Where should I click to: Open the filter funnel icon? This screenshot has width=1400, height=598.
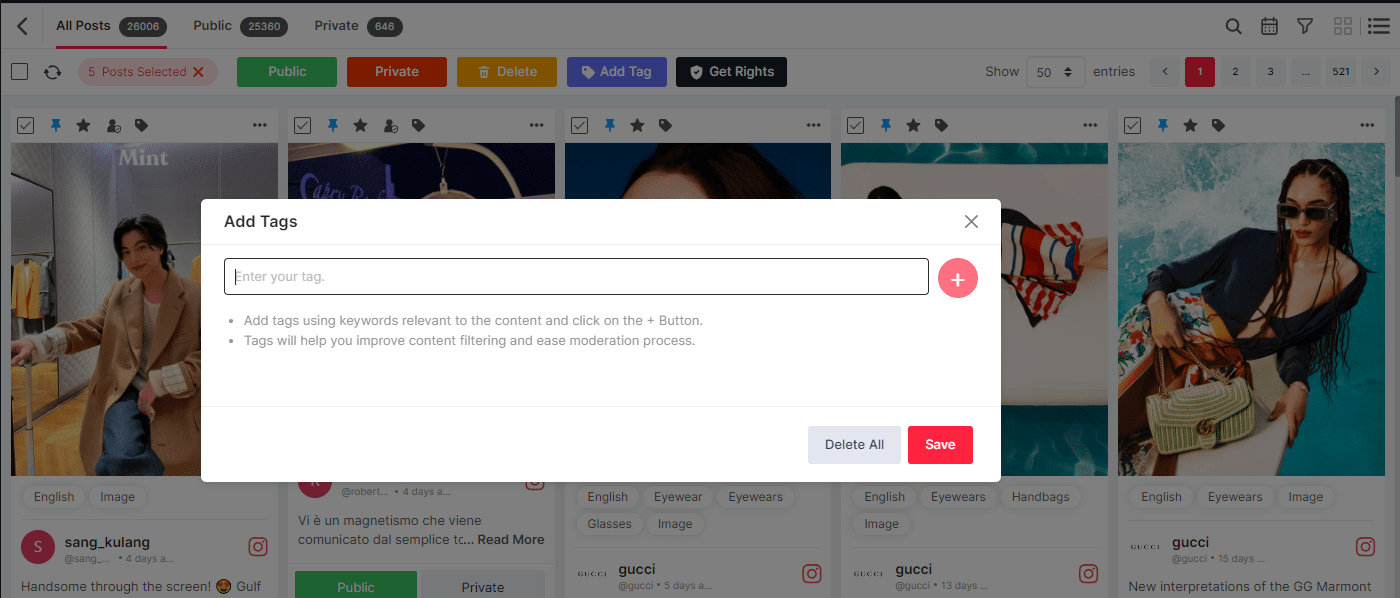(x=1304, y=26)
